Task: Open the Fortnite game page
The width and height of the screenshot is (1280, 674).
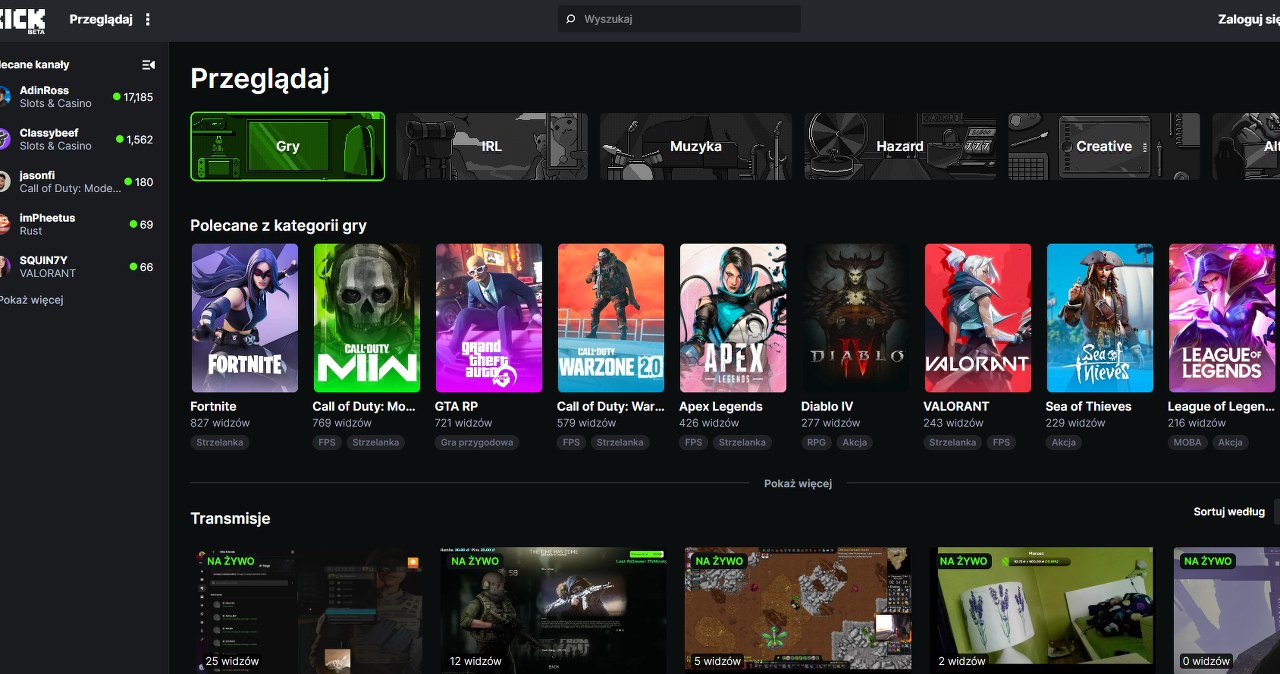Action: [x=245, y=318]
